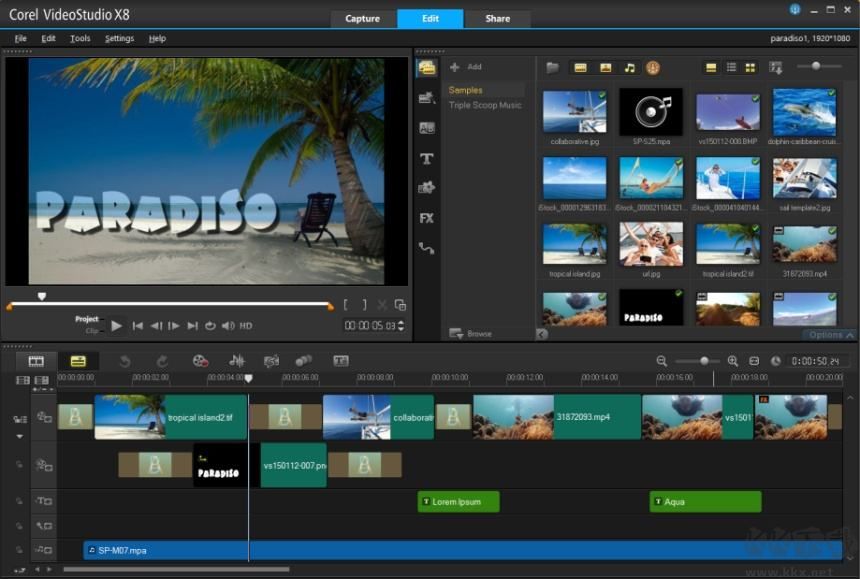Open the Sound Mixer tool

point(237,361)
